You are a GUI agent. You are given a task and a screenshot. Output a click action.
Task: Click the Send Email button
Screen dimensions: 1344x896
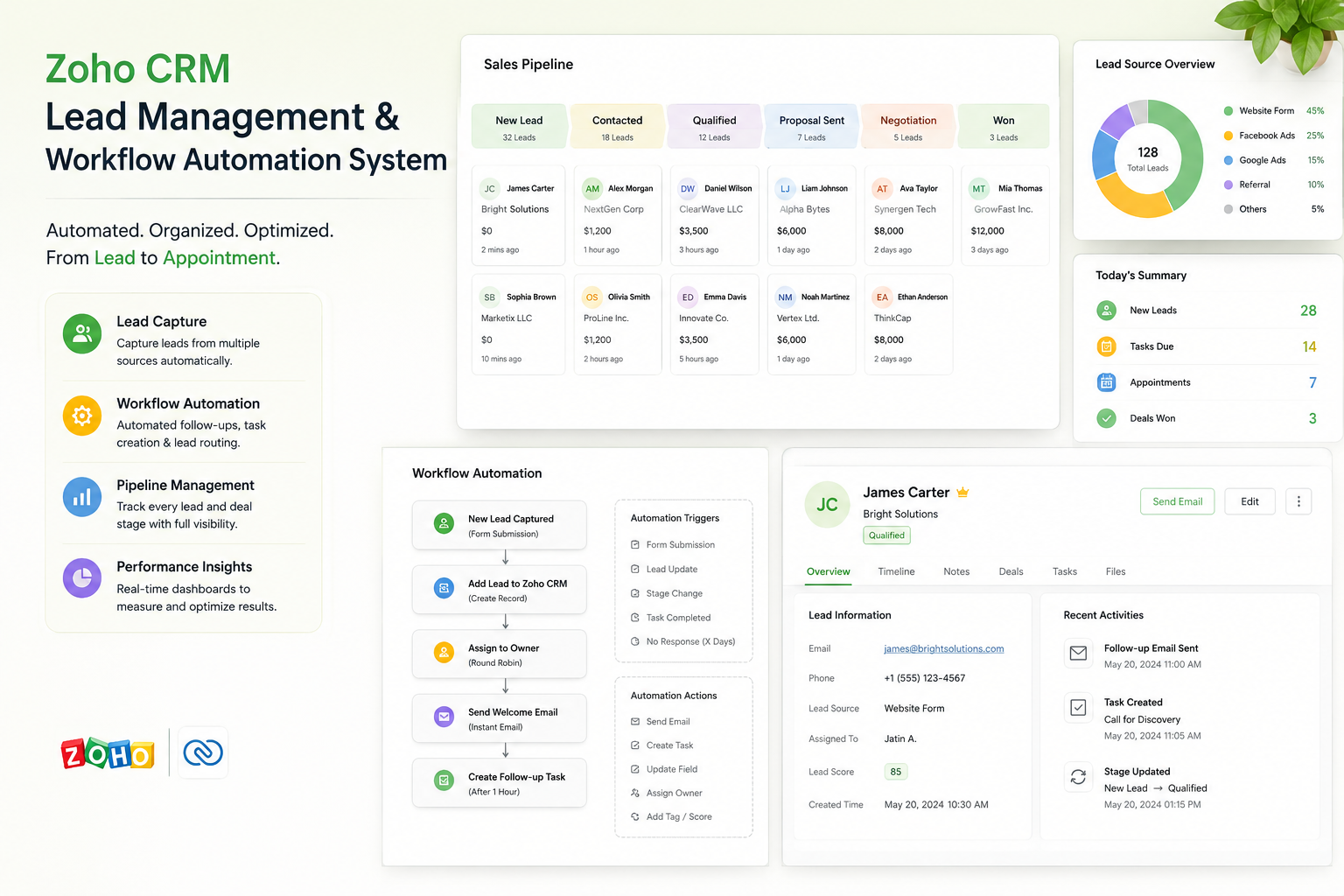tap(1177, 501)
